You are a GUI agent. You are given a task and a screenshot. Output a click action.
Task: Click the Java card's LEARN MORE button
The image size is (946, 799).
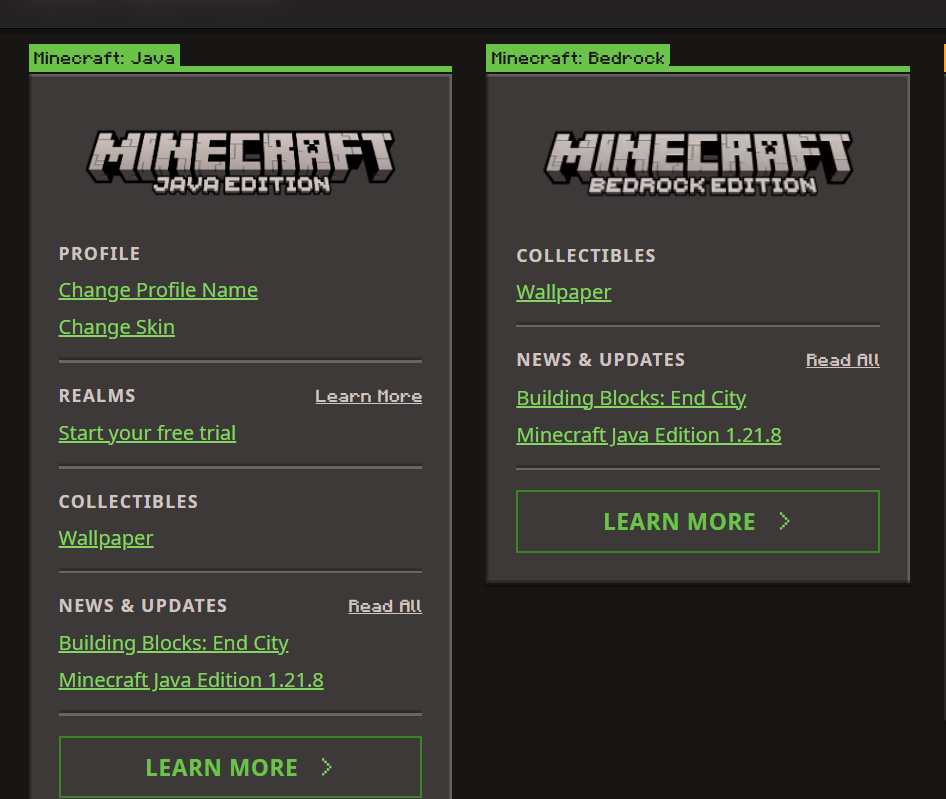point(240,767)
